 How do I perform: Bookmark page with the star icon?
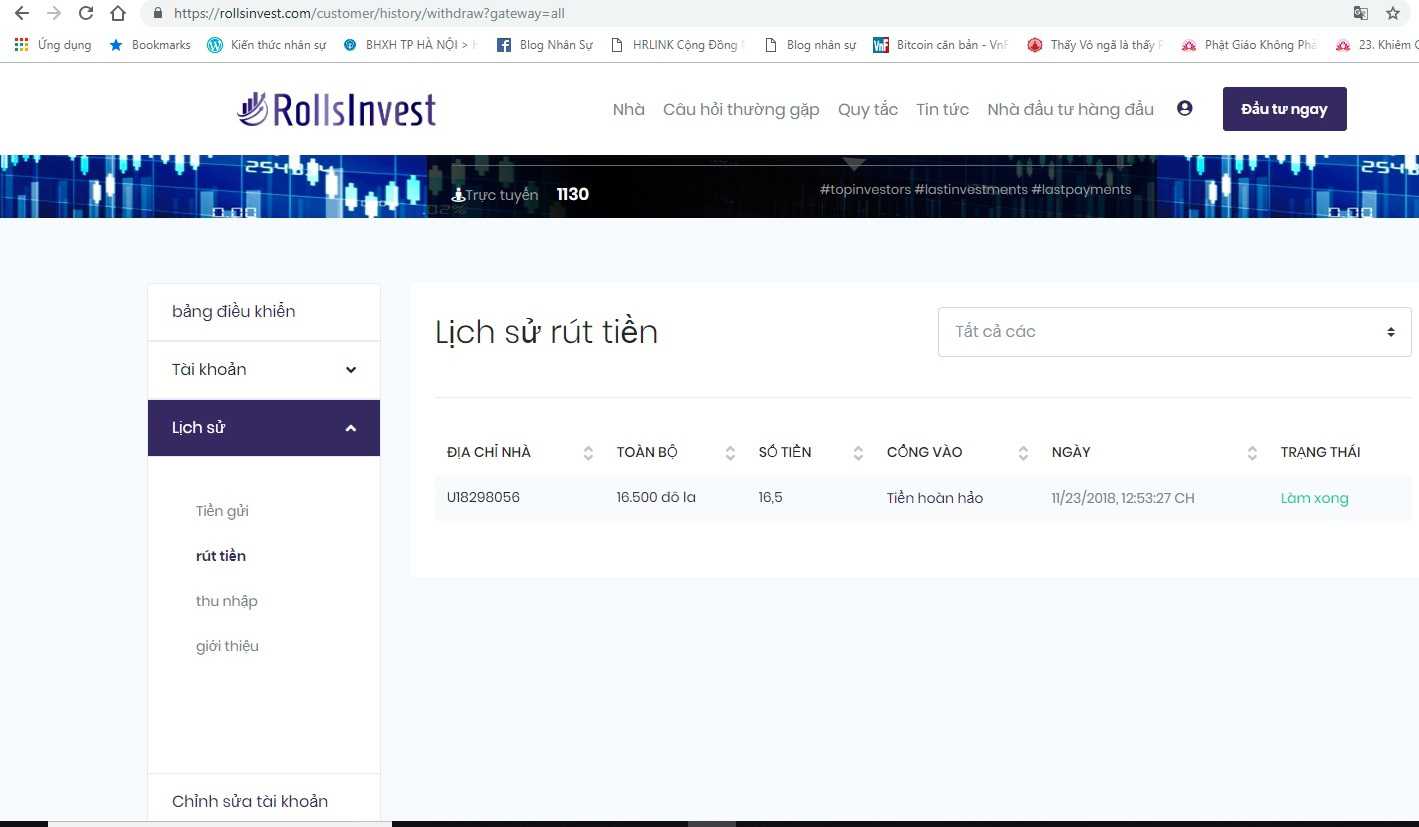[1392, 14]
